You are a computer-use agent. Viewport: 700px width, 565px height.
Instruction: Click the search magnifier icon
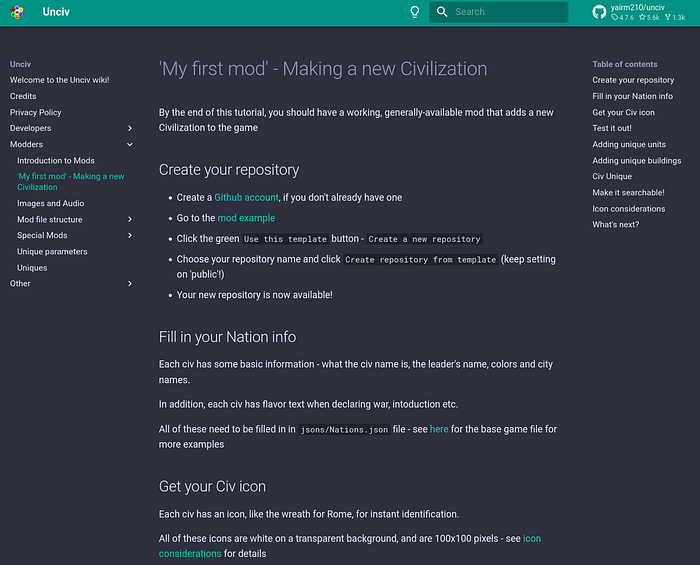point(442,12)
